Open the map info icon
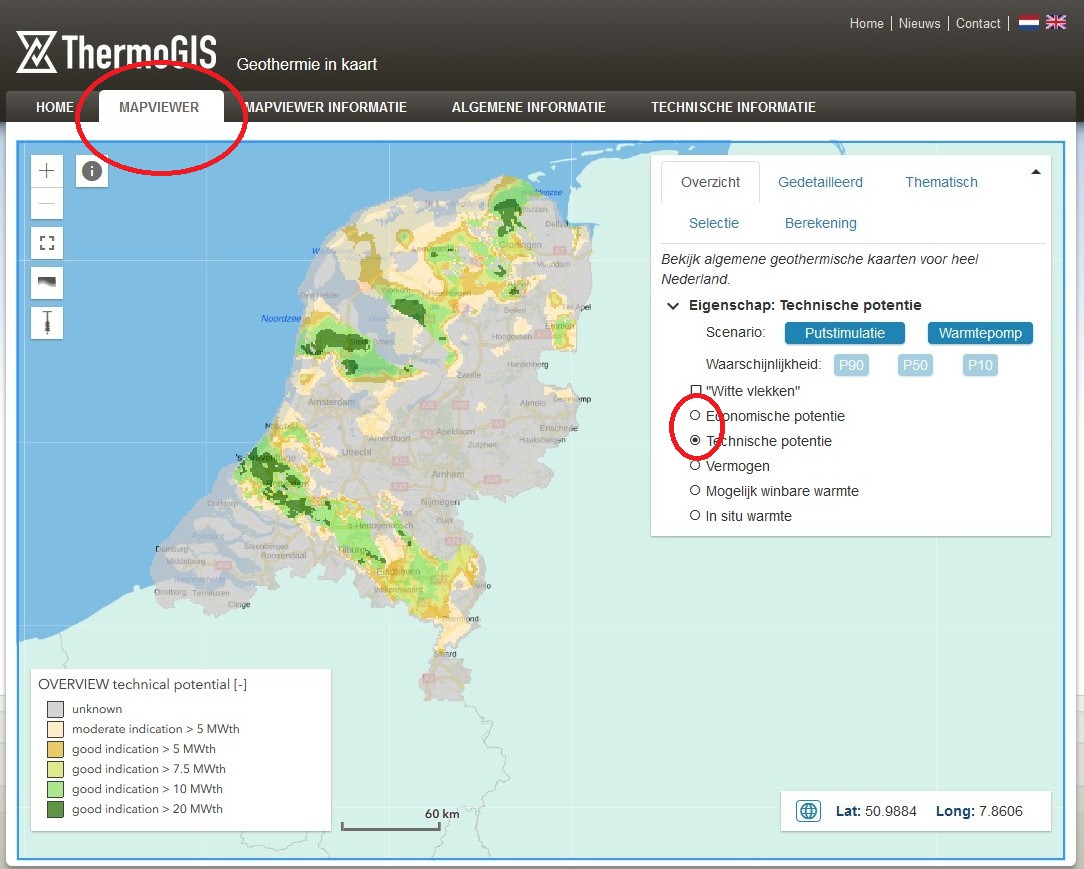The width and height of the screenshot is (1084, 869). click(92, 171)
